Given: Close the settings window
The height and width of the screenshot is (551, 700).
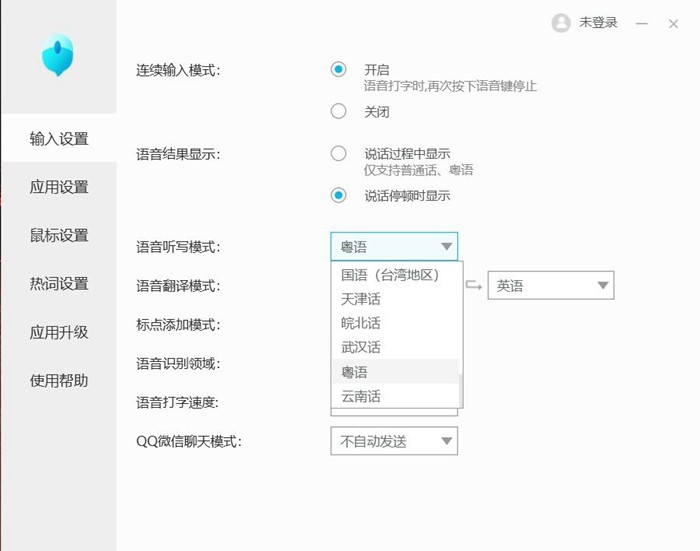Looking at the screenshot, I should [673, 24].
